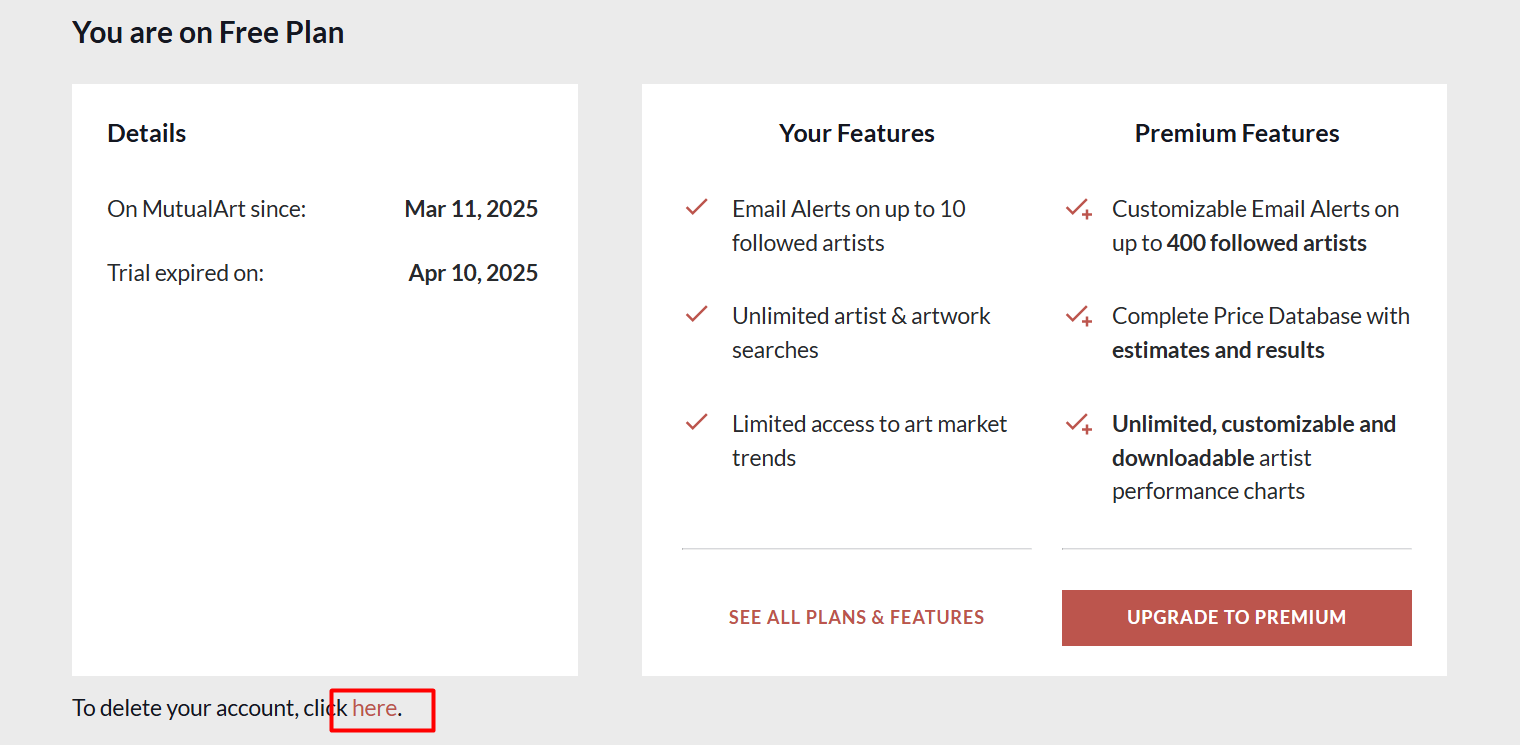The height and width of the screenshot is (745, 1520).
Task: Click the 'On MutualArt since:' label
Action: tap(207, 209)
